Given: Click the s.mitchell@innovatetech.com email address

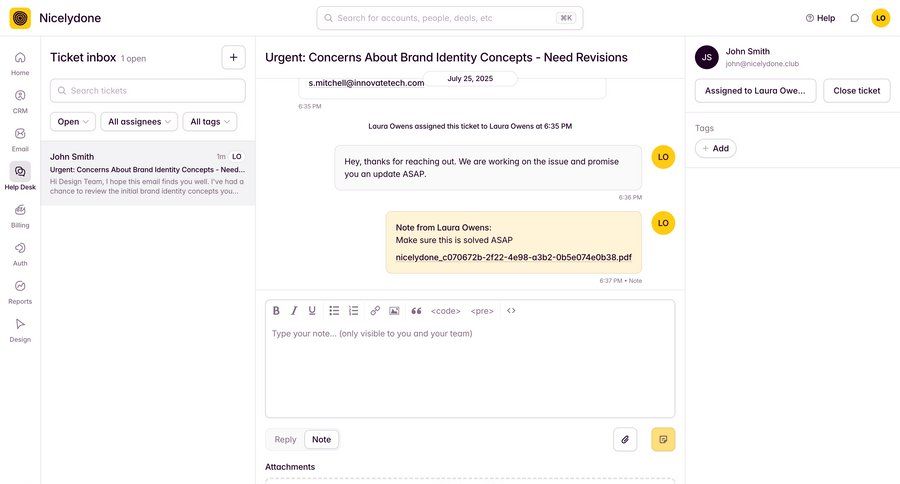Looking at the screenshot, I should click(x=366, y=83).
